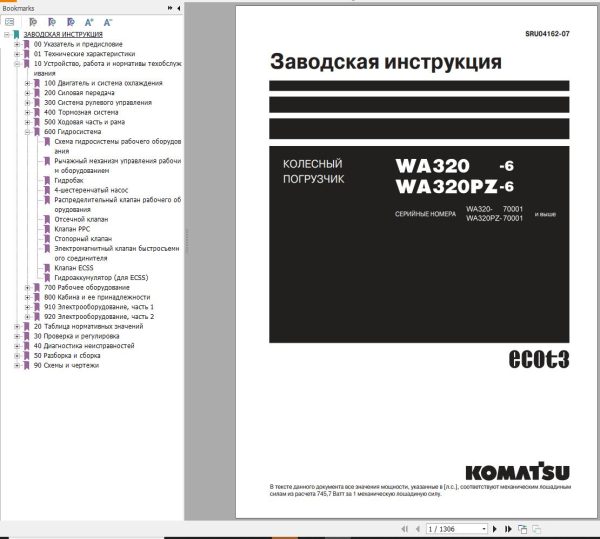Open bookmark Распределительный клапан рабочего оборудования
600x539 pixels.
click(117, 205)
